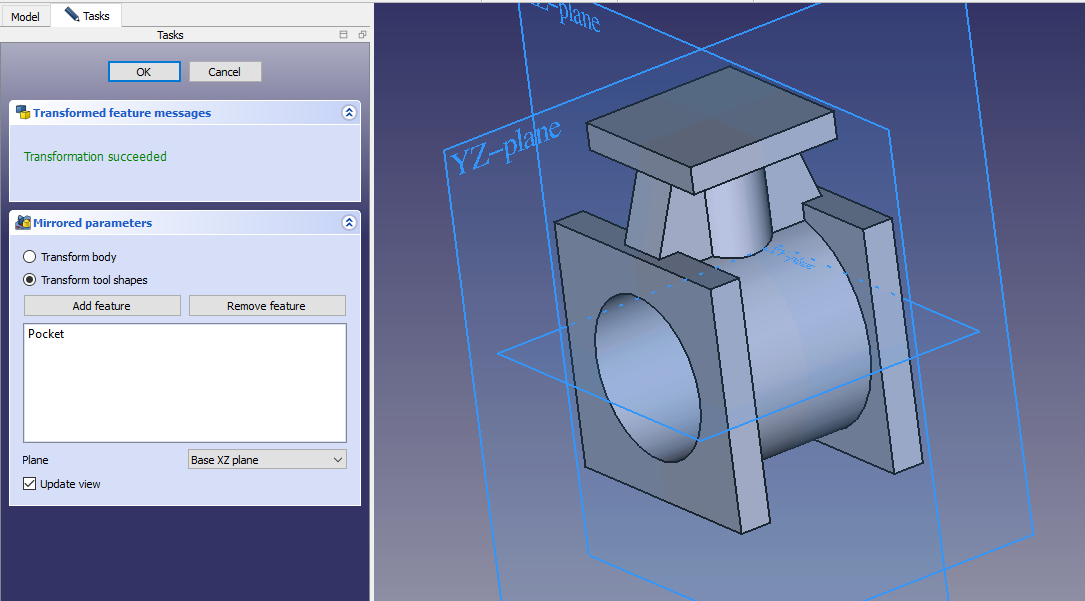Click the Remove feature button
This screenshot has width=1085, height=601.
[267, 306]
